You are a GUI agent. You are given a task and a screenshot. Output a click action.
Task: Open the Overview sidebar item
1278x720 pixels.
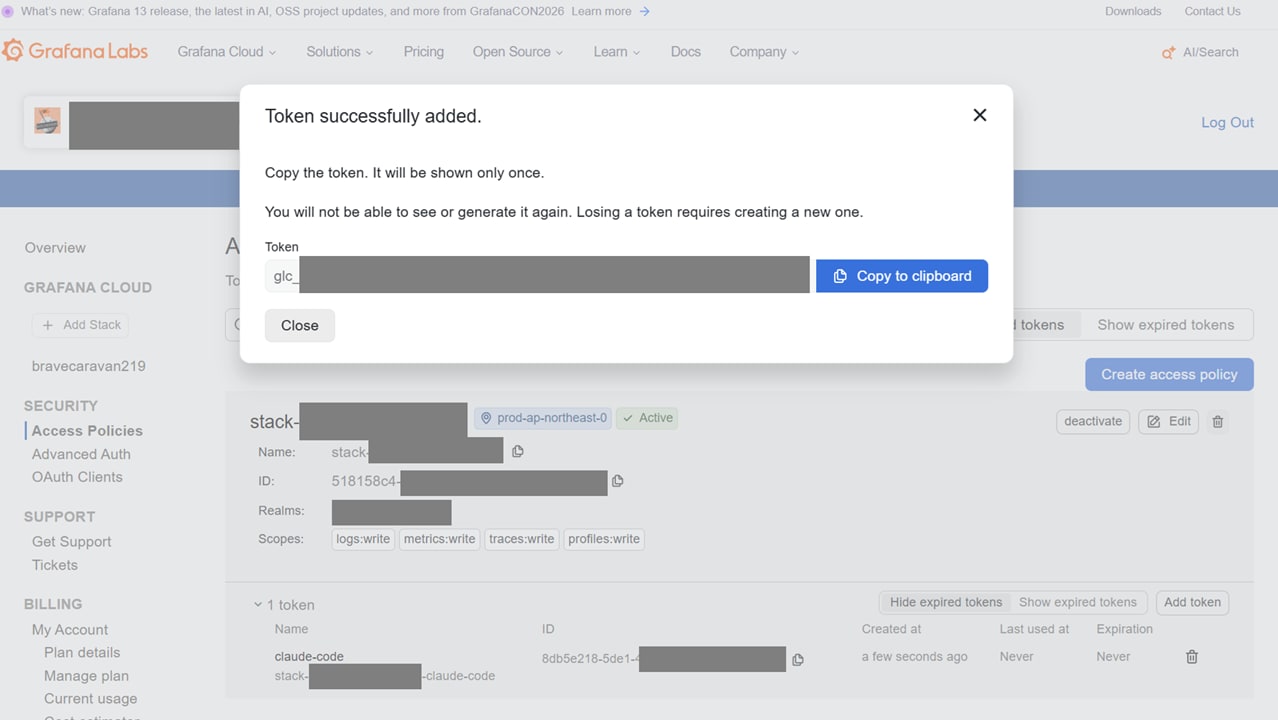click(x=55, y=248)
